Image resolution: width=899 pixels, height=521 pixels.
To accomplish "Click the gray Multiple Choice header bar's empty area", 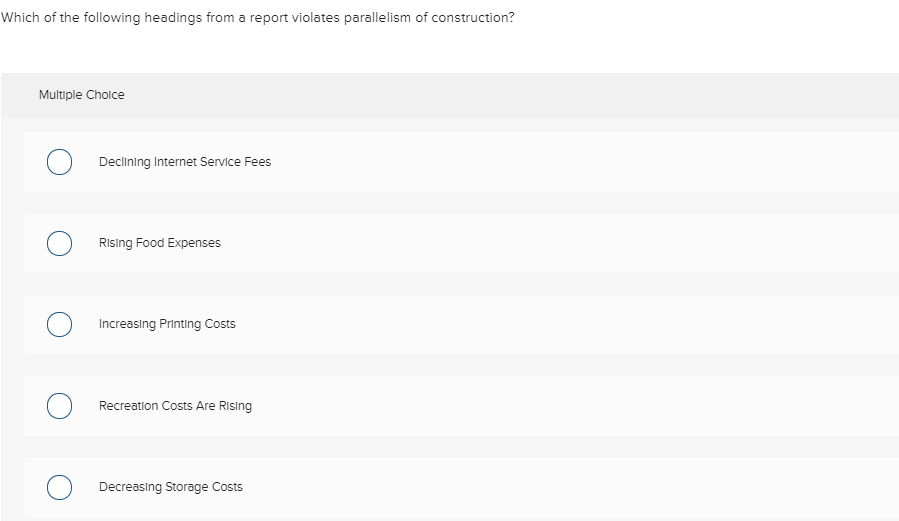I will point(500,95).
